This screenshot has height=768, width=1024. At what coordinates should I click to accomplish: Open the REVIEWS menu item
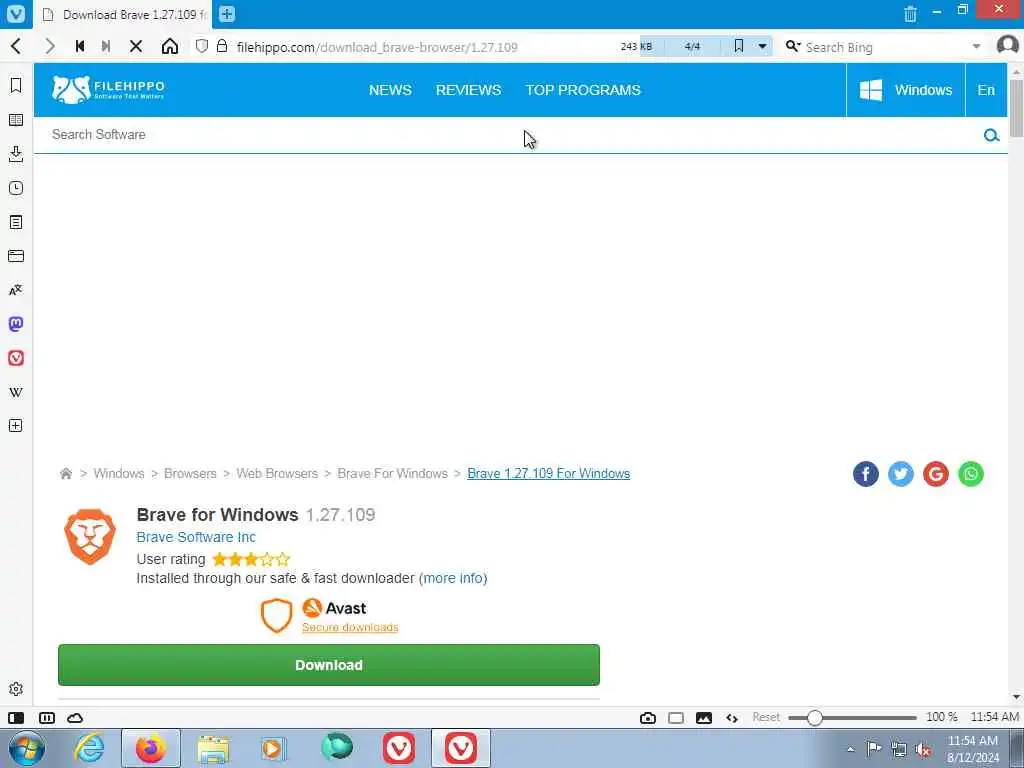point(468,90)
